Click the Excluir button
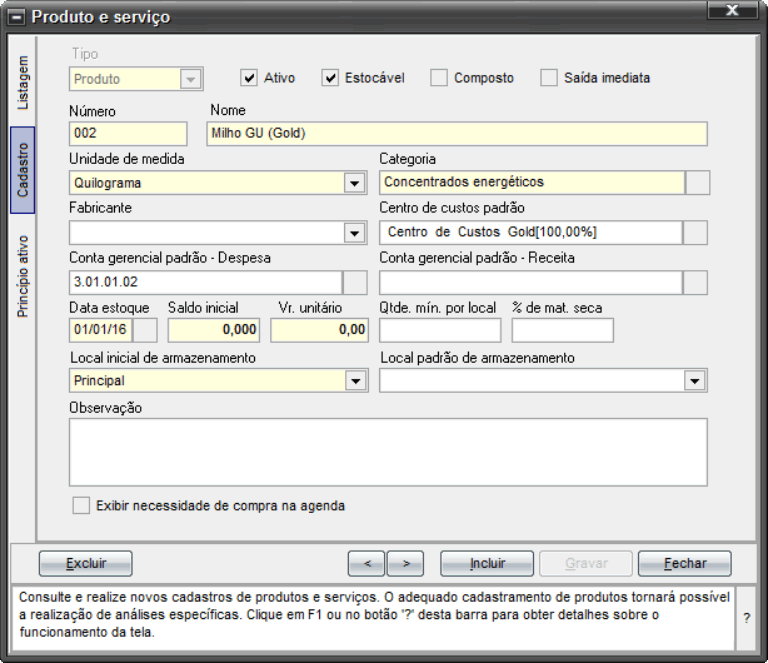768x663 pixels. coord(86,564)
